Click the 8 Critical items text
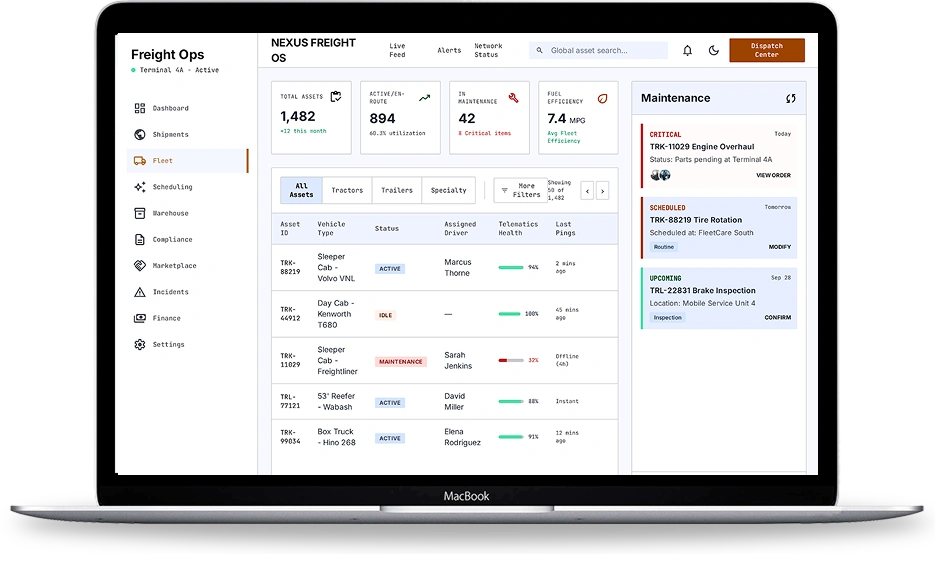 pyautogui.click(x=484, y=134)
